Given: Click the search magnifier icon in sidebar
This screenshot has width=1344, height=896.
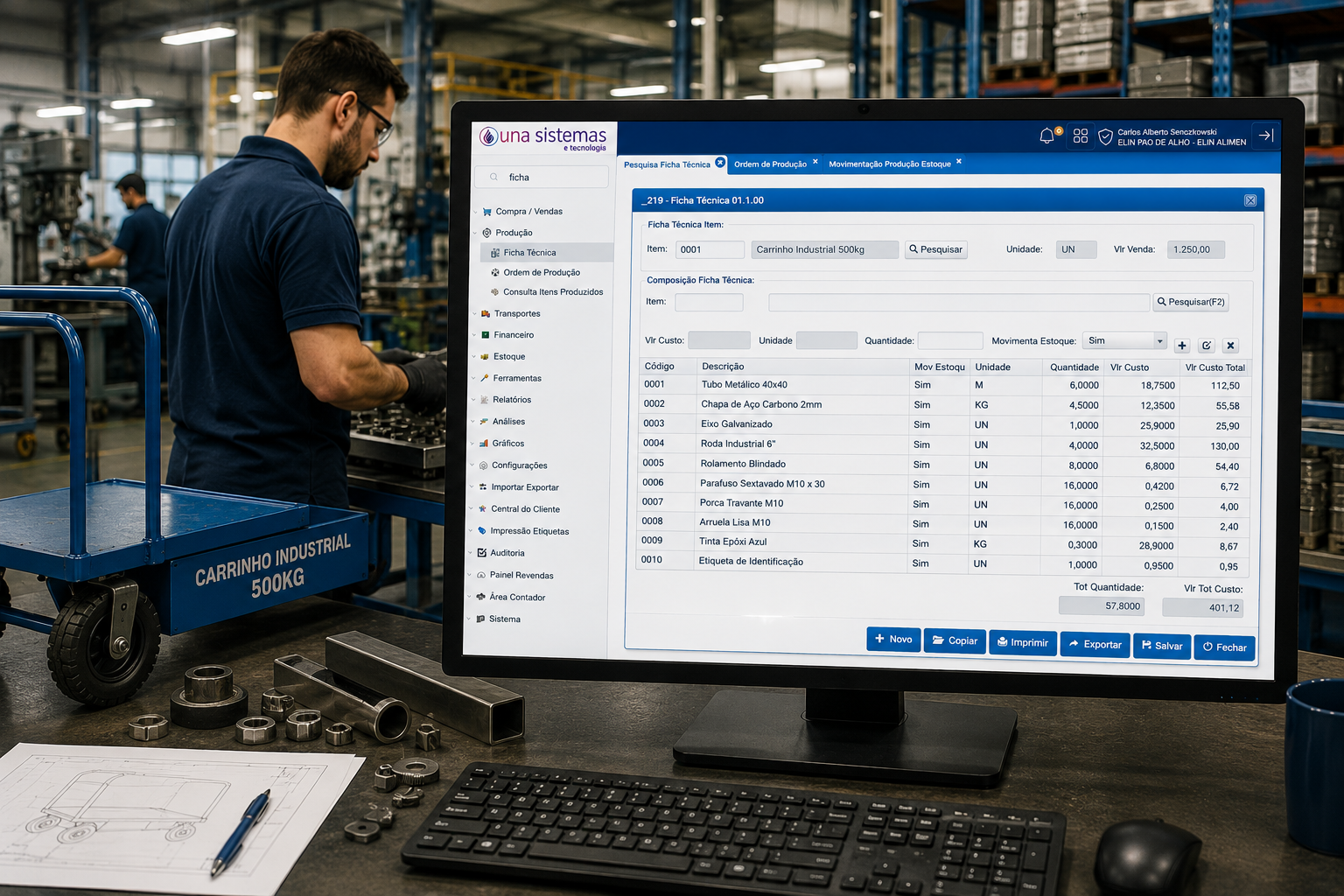Looking at the screenshot, I should coord(494,177).
